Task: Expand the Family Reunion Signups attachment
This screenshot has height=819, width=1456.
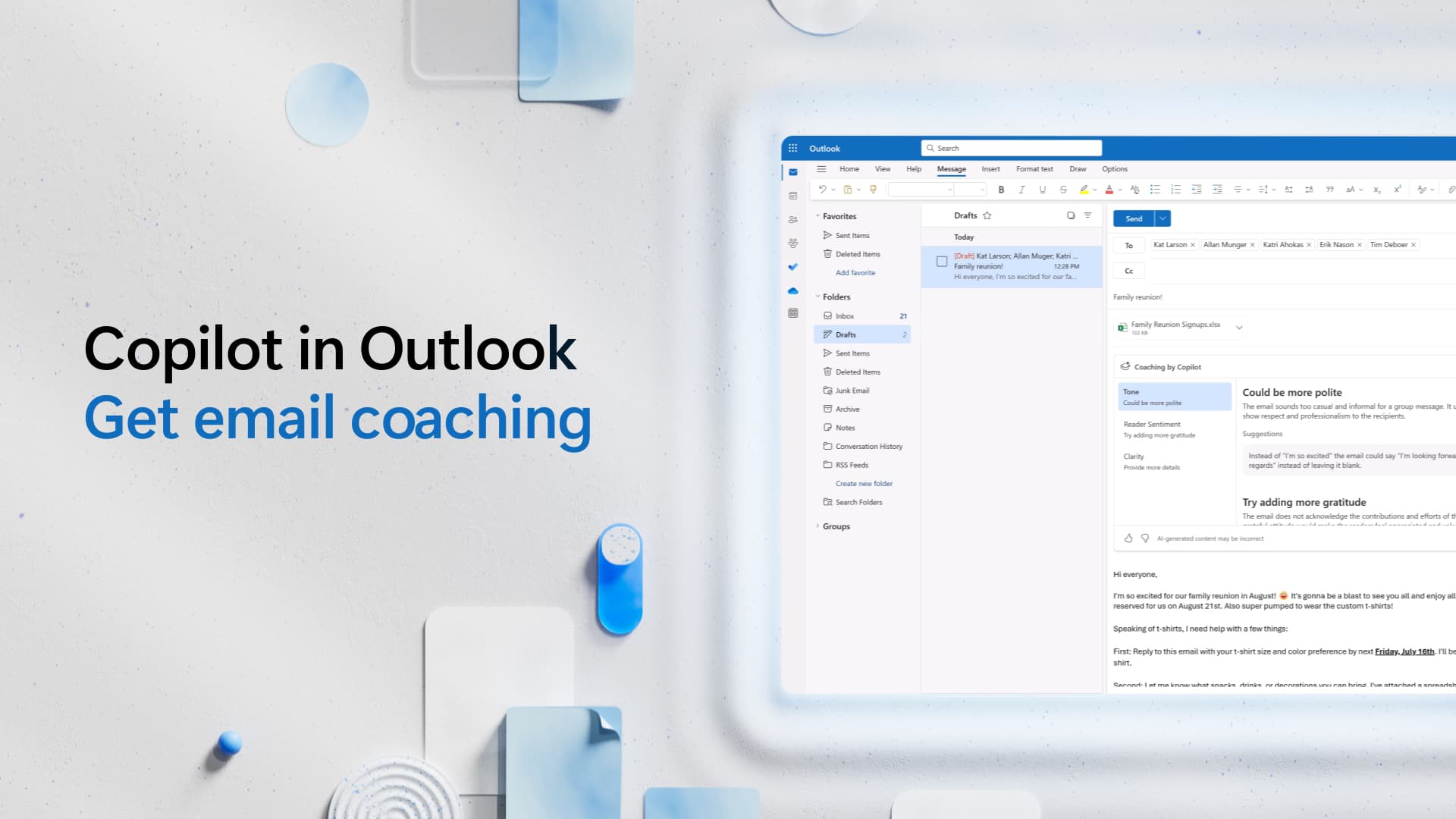Action: (1240, 327)
